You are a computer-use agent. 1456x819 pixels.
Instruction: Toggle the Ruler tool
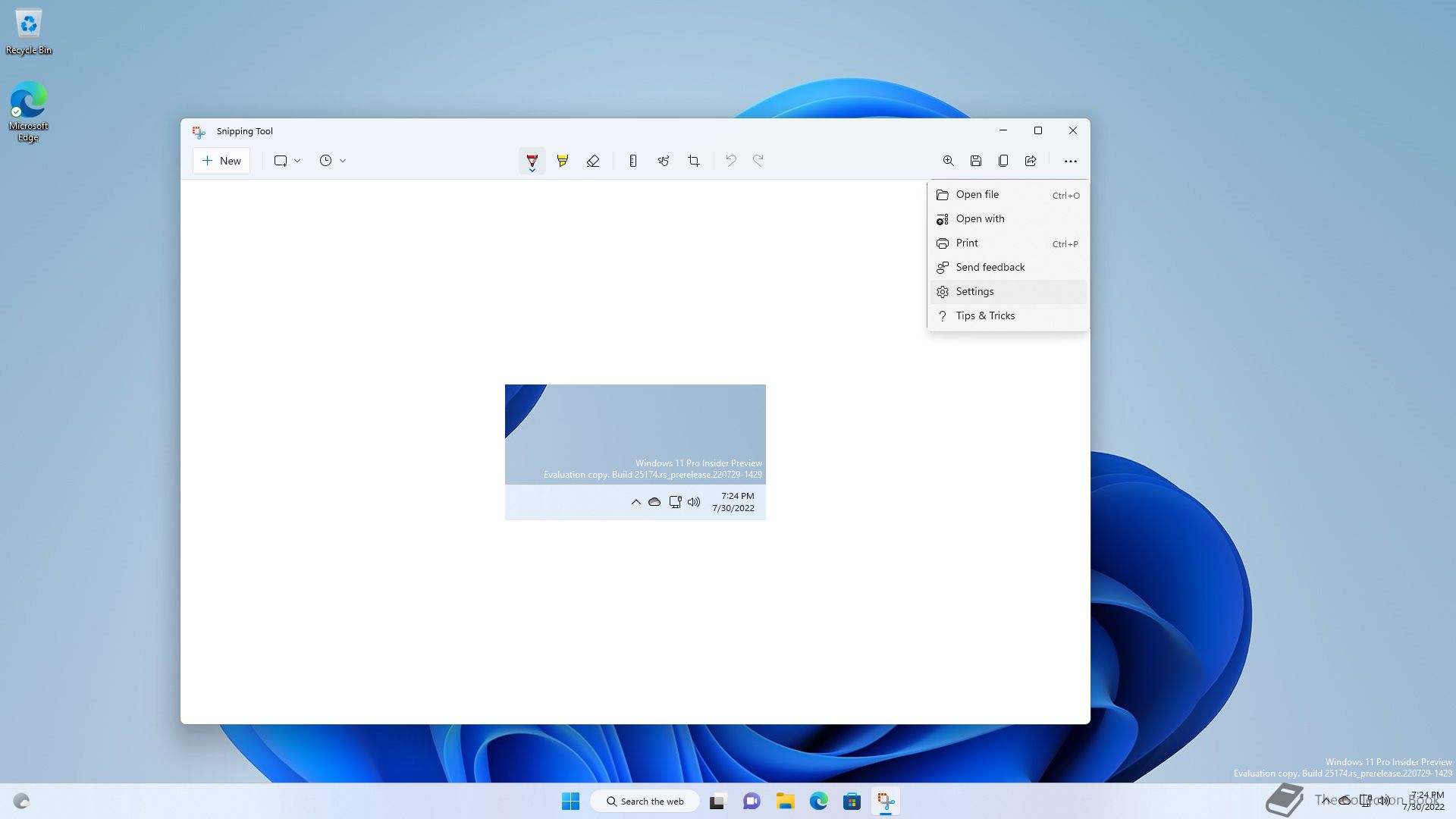632,161
